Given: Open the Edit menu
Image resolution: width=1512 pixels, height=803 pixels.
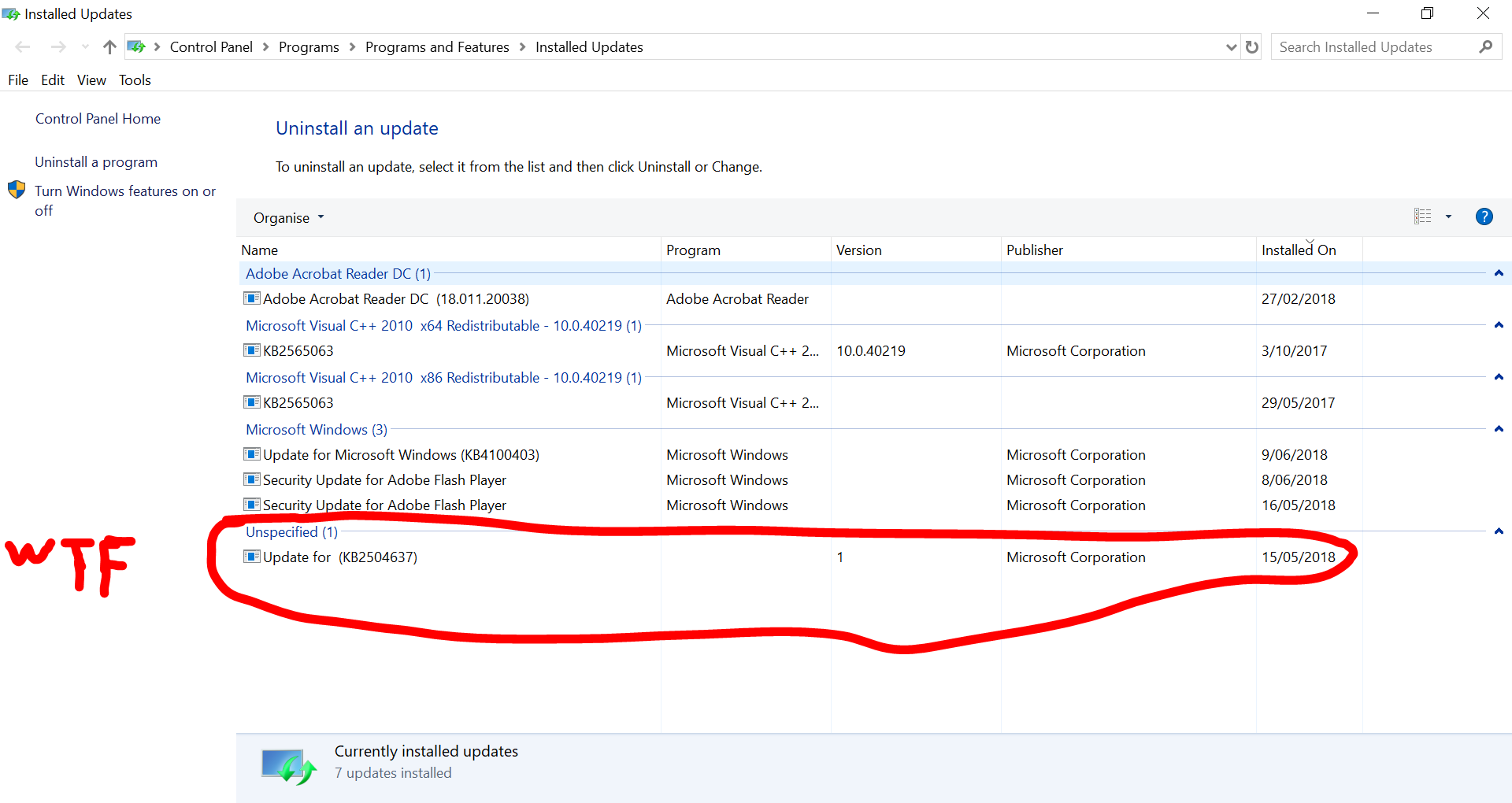Looking at the screenshot, I should (53, 80).
